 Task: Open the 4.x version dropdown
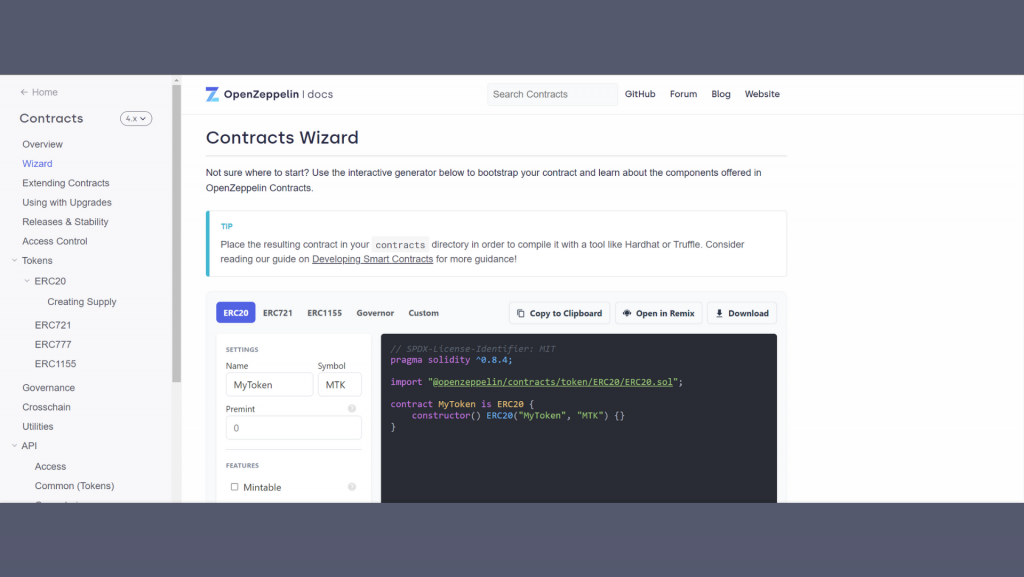pos(136,119)
